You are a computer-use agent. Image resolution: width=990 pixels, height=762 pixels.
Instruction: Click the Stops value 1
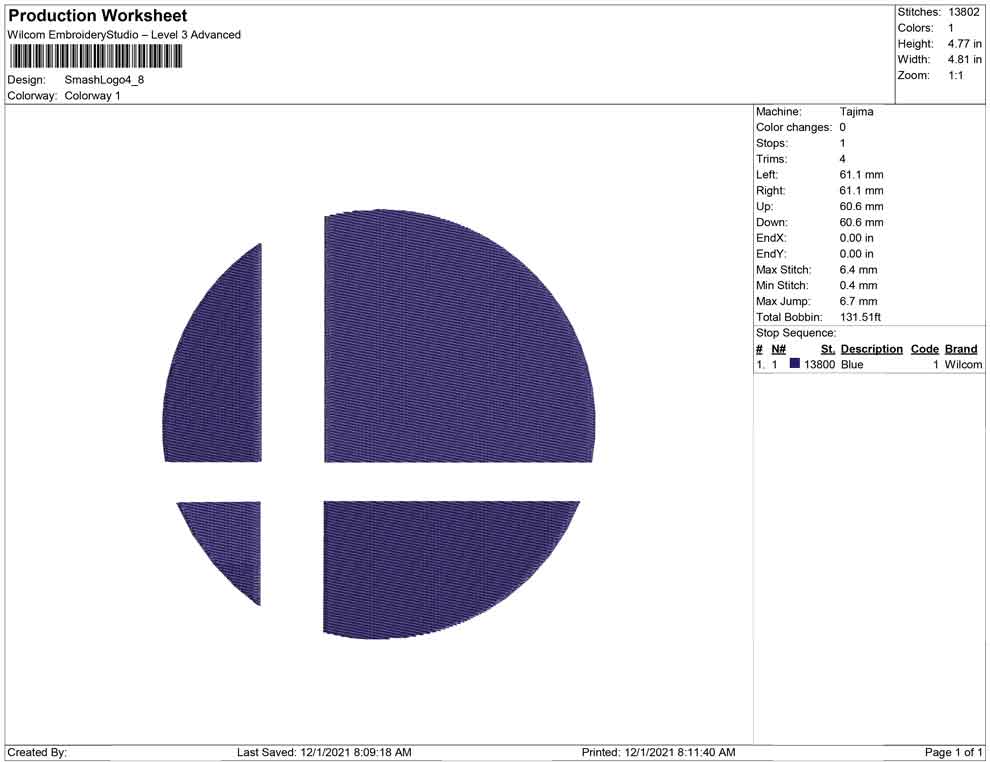(x=842, y=143)
